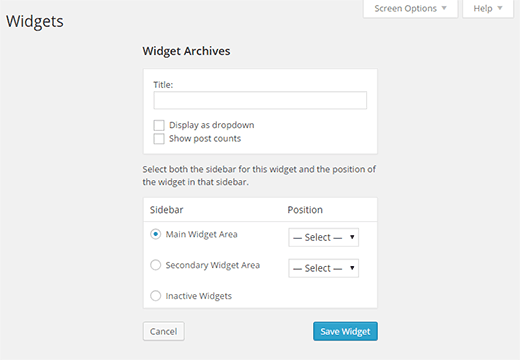Image resolution: width=520 pixels, height=360 pixels.
Task: Open Main Widget Area position dropdown
Action: (x=323, y=237)
